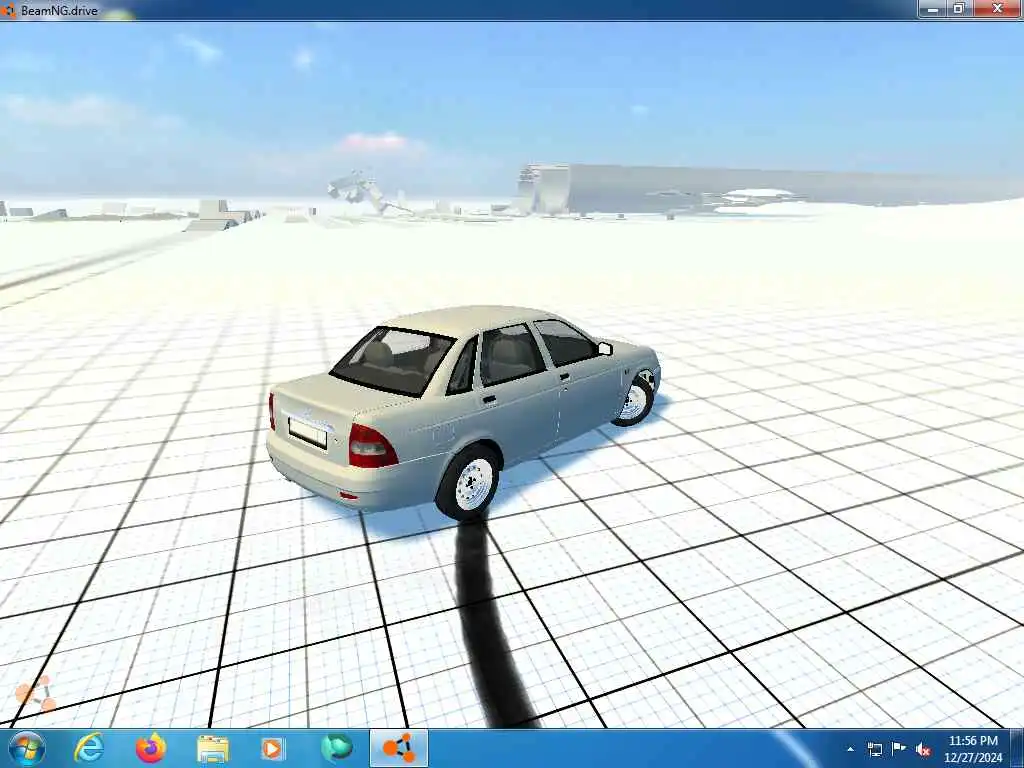Open Firefox from the taskbar
This screenshot has height=768, width=1024.
[x=150, y=748]
